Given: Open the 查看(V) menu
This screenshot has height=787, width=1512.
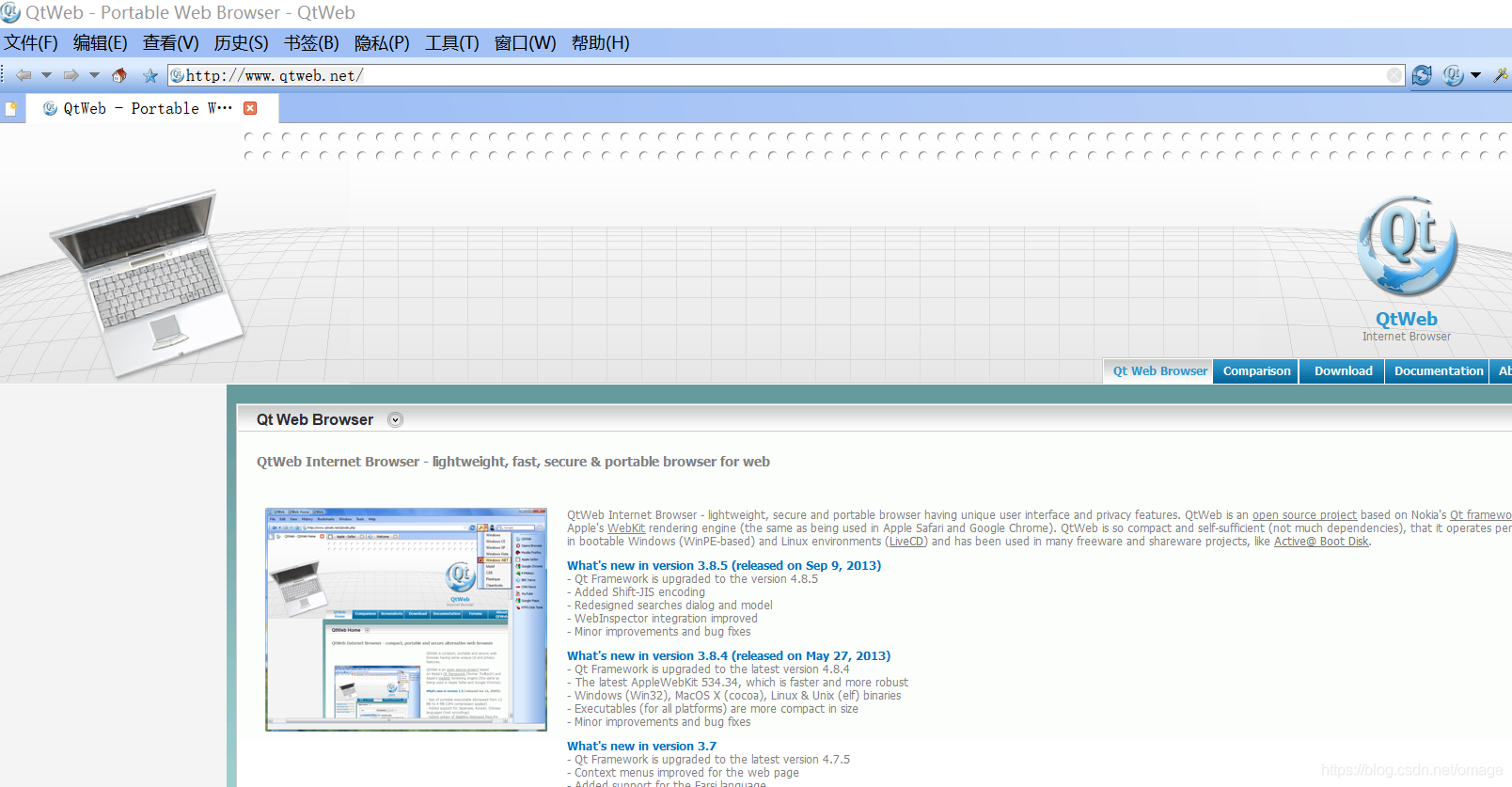Looking at the screenshot, I should coord(171,43).
